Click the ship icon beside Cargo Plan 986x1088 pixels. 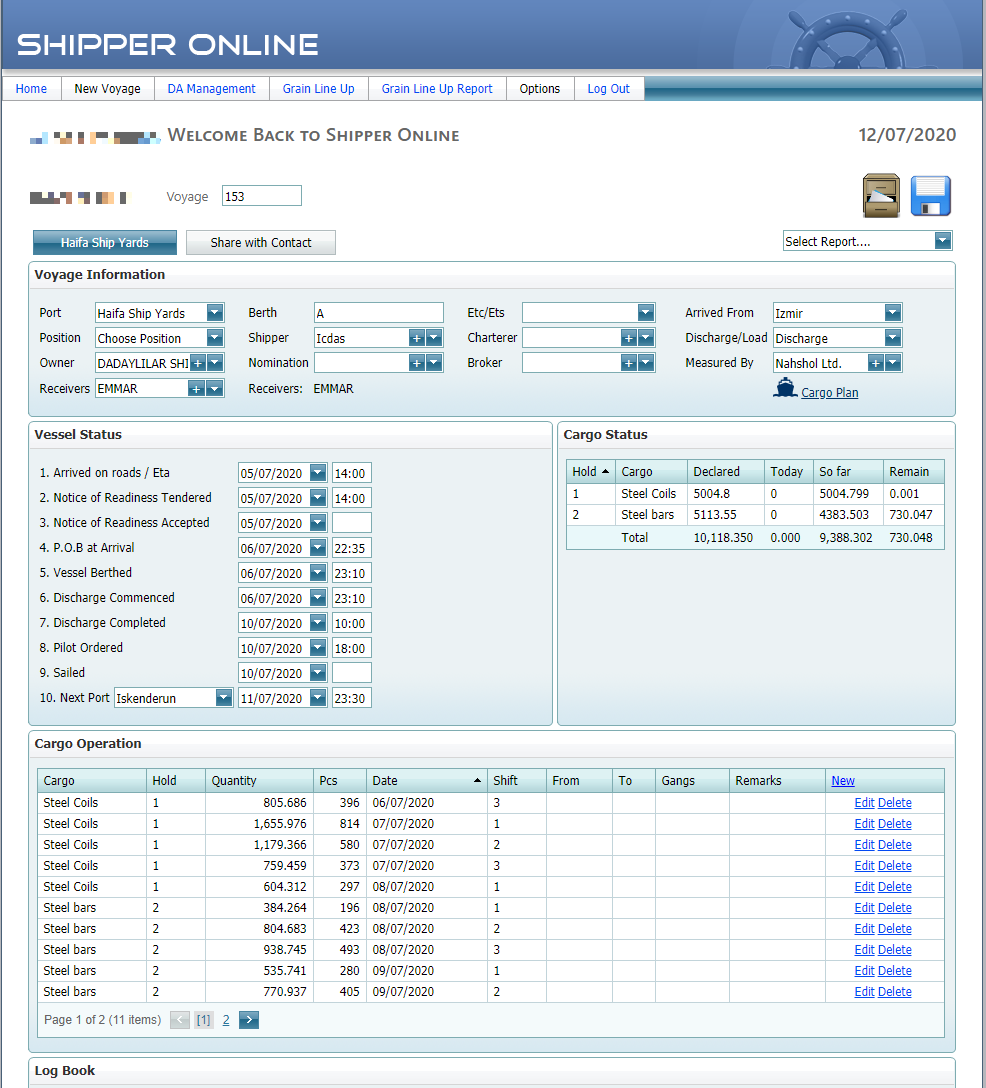click(x=785, y=390)
